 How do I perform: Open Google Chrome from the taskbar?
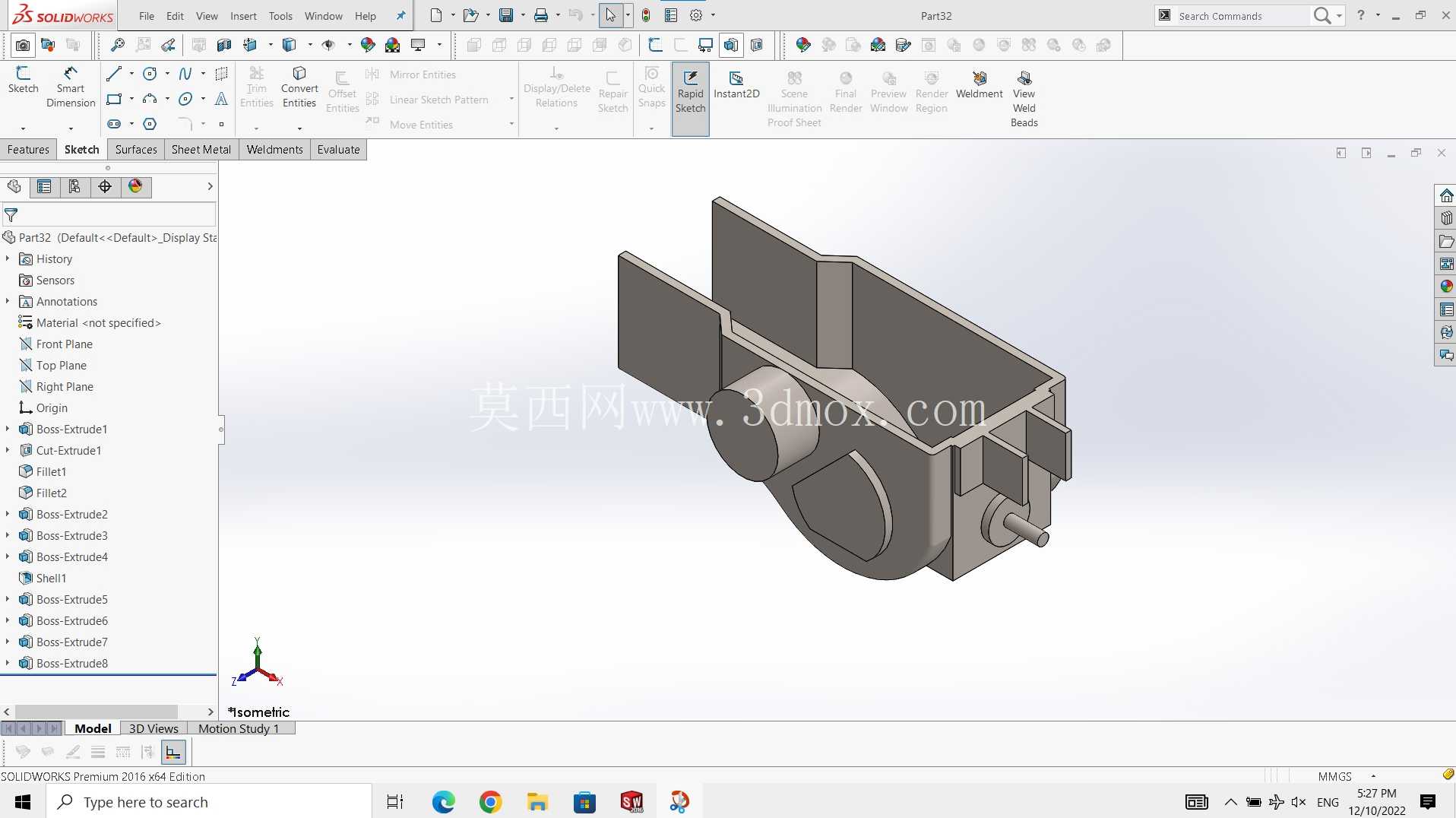[491, 802]
